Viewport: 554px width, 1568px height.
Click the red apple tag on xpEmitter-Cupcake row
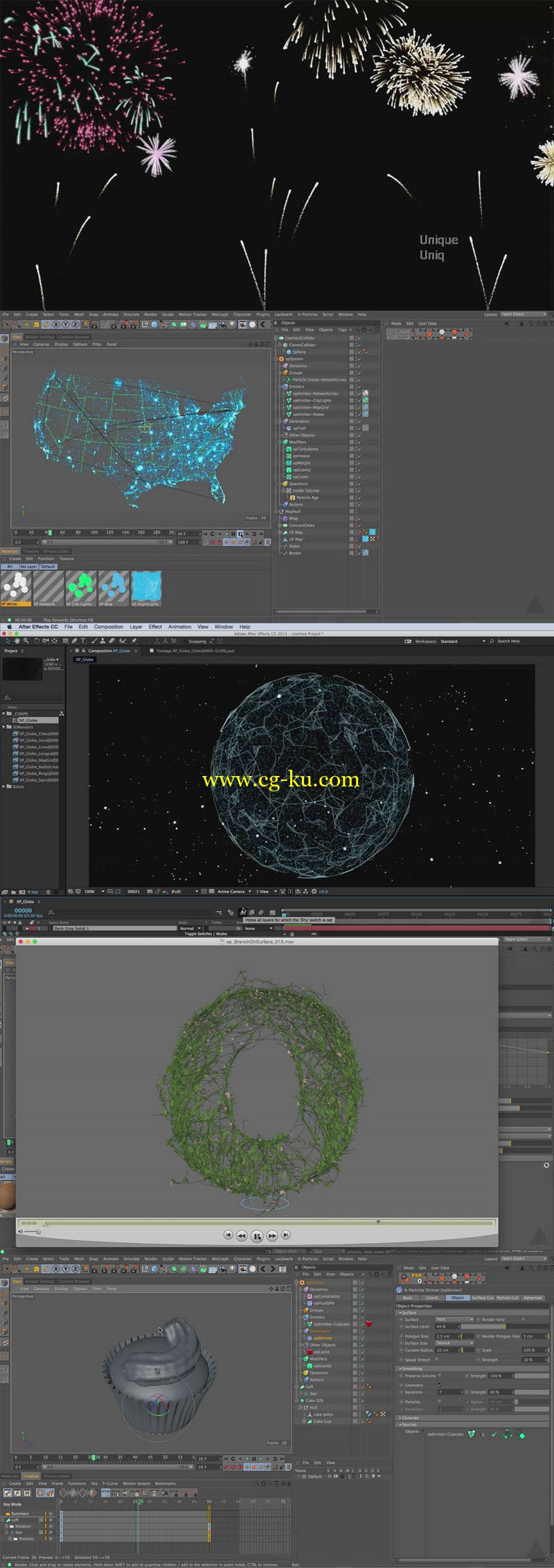[x=368, y=1324]
